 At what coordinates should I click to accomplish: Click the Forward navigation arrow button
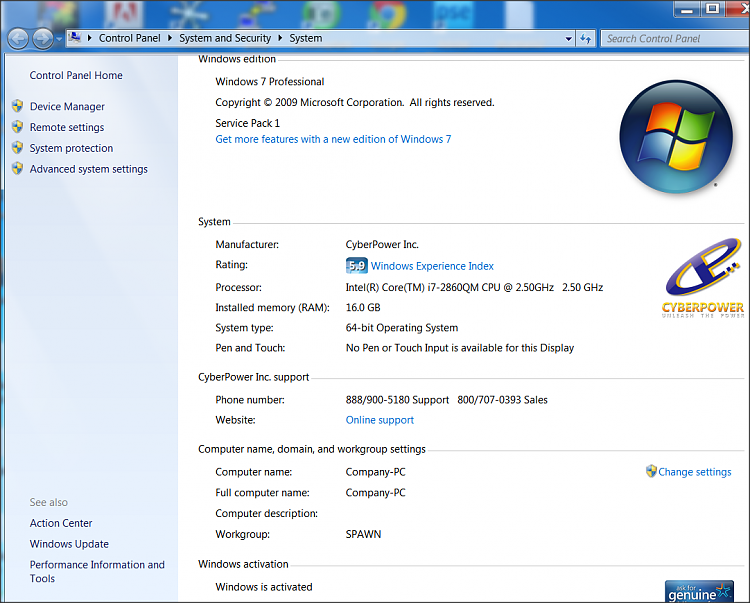coord(43,39)
